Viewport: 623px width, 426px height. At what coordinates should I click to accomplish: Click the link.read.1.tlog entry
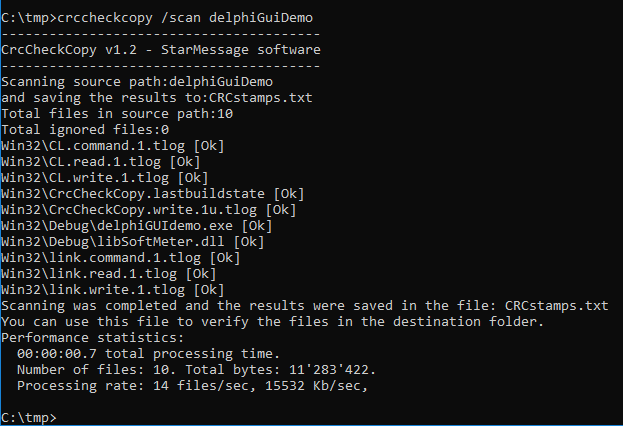(x=109, y=274)
